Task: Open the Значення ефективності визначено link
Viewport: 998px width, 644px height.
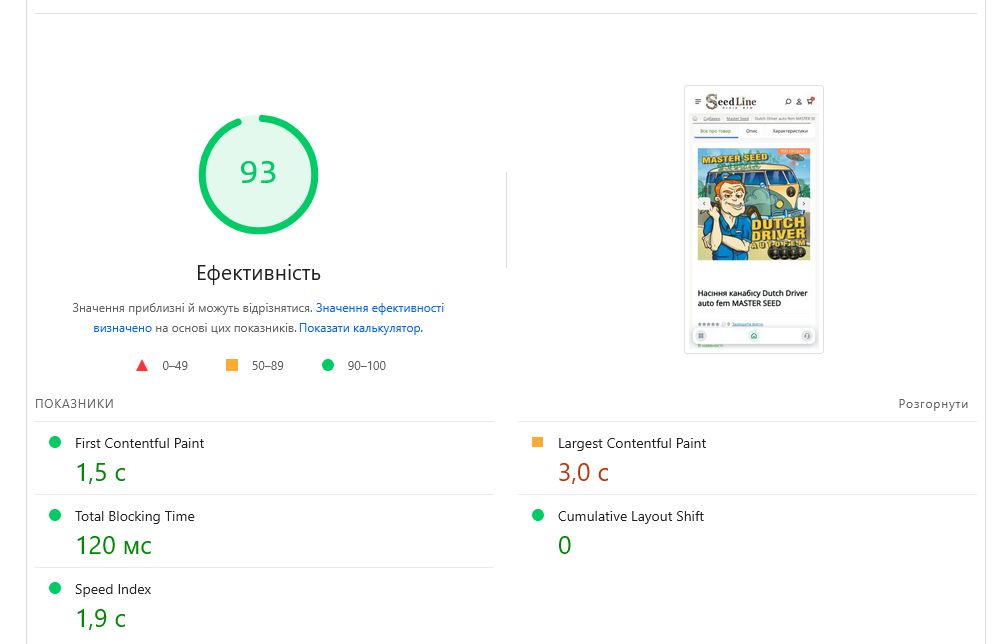Action: [379, 309]
